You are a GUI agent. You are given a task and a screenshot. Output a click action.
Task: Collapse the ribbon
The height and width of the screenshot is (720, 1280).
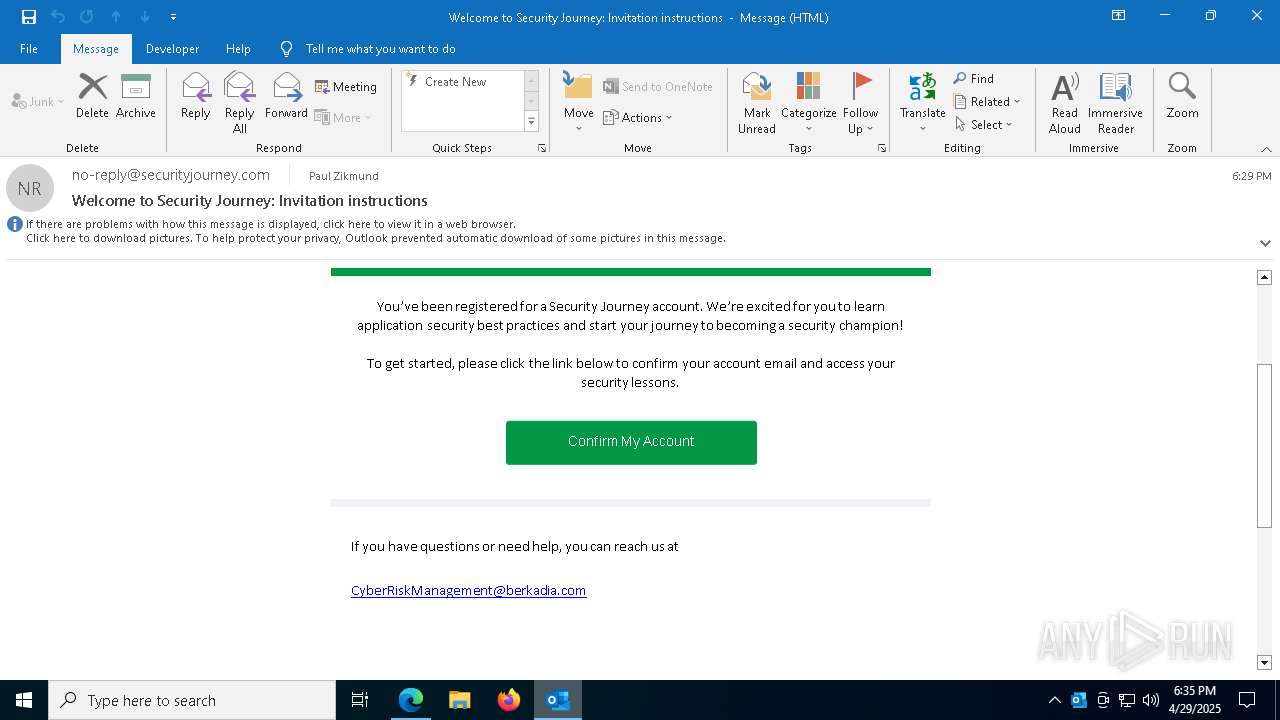click(1266, 149)
